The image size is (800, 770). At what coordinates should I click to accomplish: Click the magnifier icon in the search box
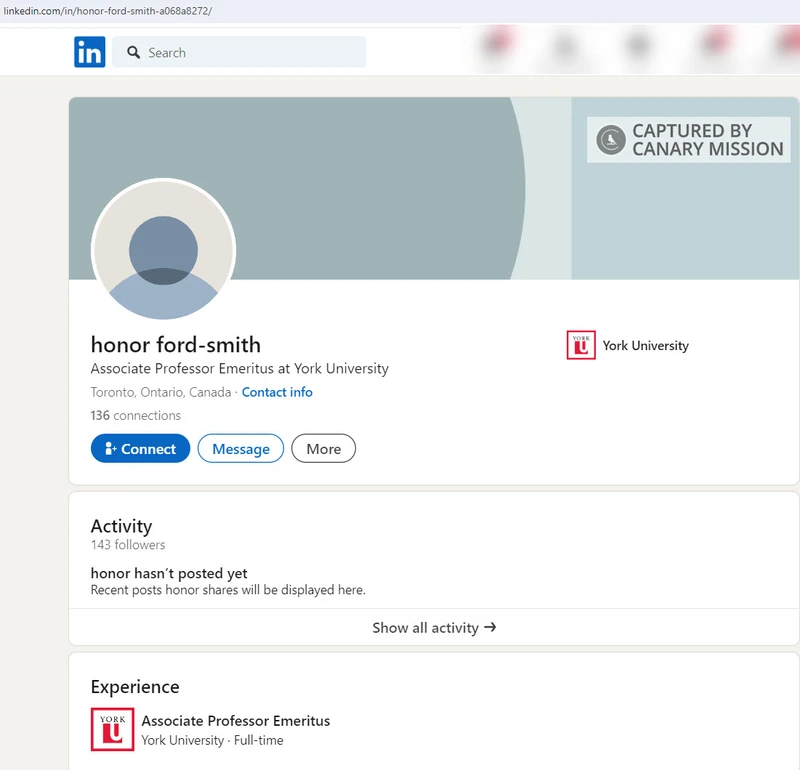point(132,53)
